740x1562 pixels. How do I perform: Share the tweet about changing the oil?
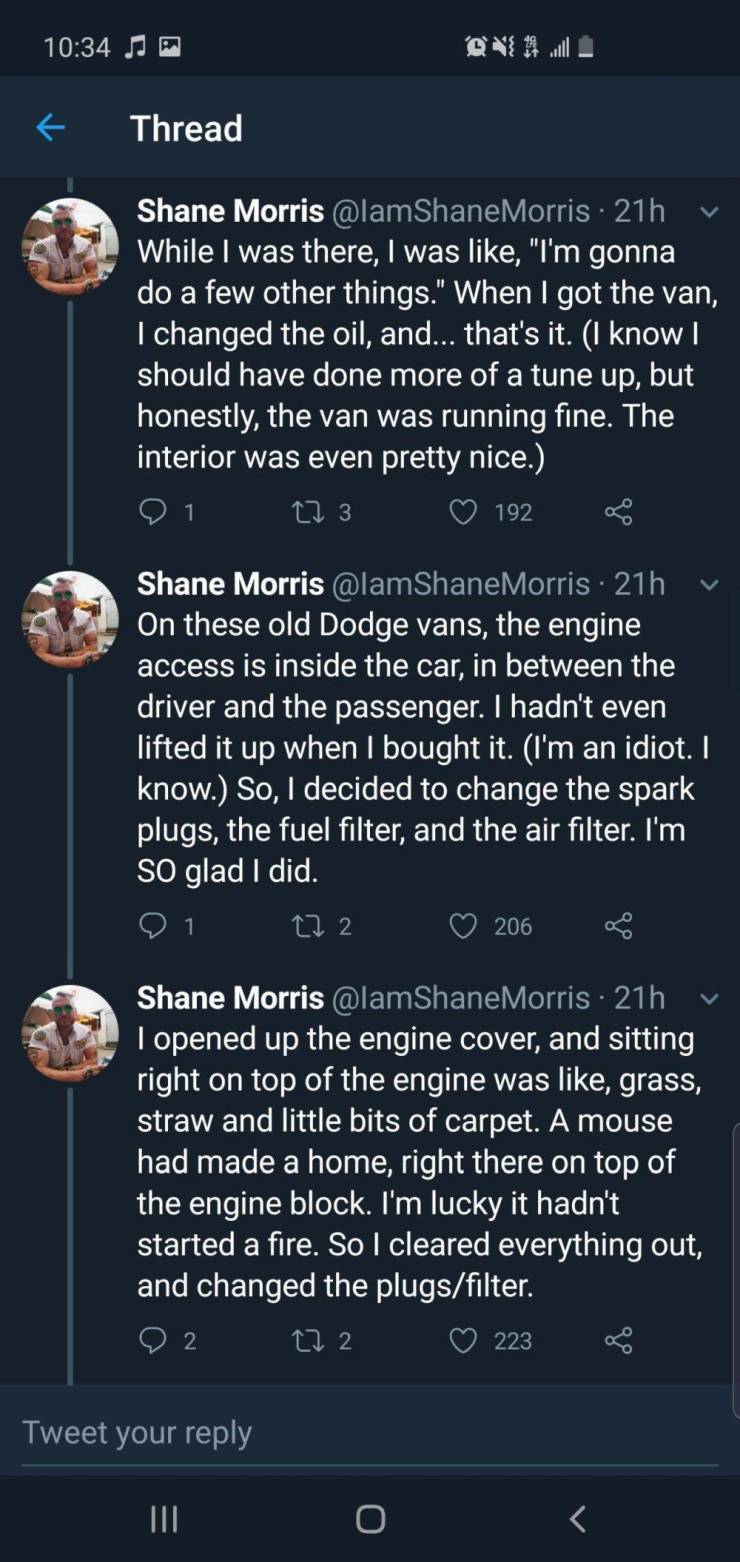click(619, 512)
